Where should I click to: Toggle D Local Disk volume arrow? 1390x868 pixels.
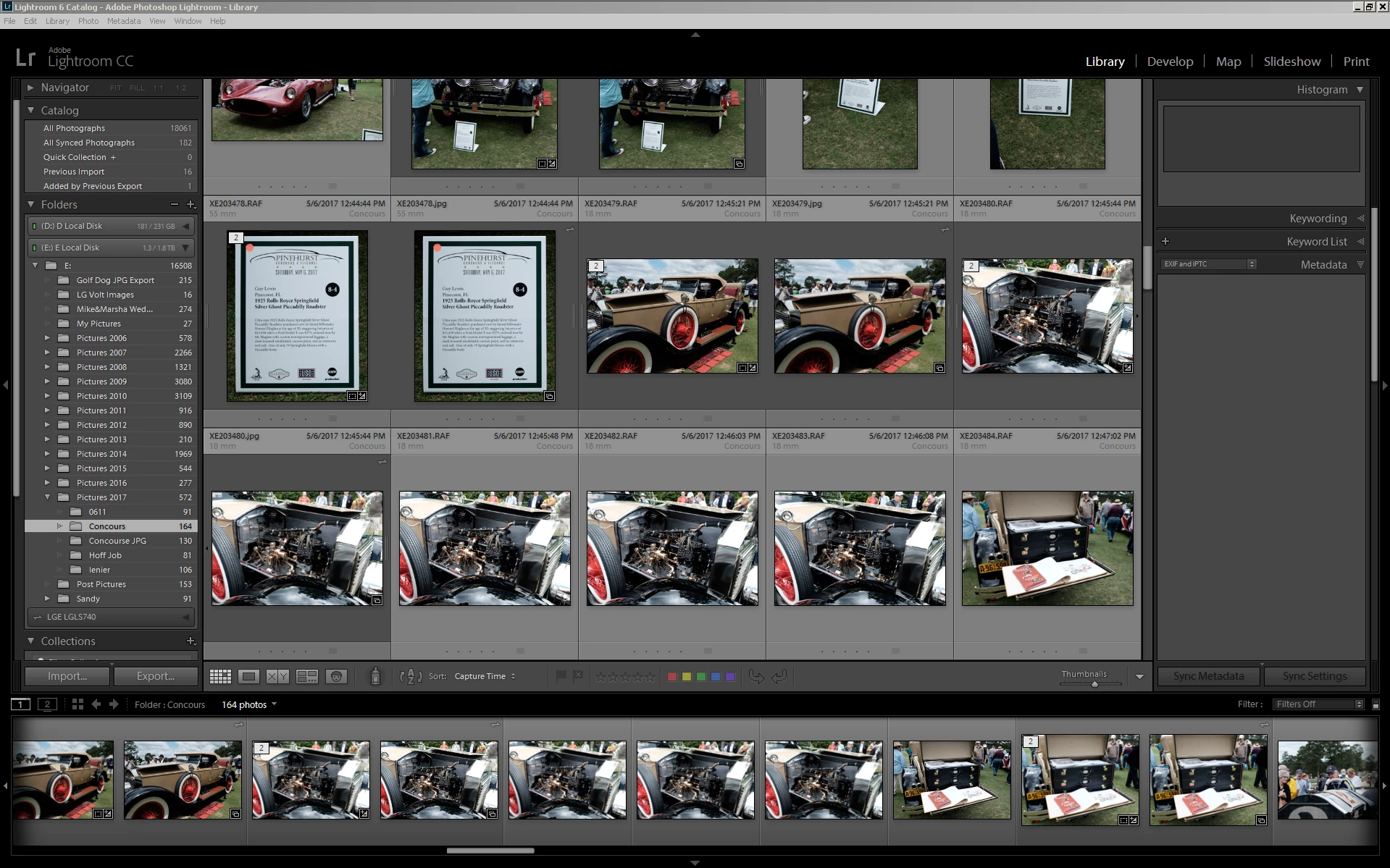coord(186,226)
